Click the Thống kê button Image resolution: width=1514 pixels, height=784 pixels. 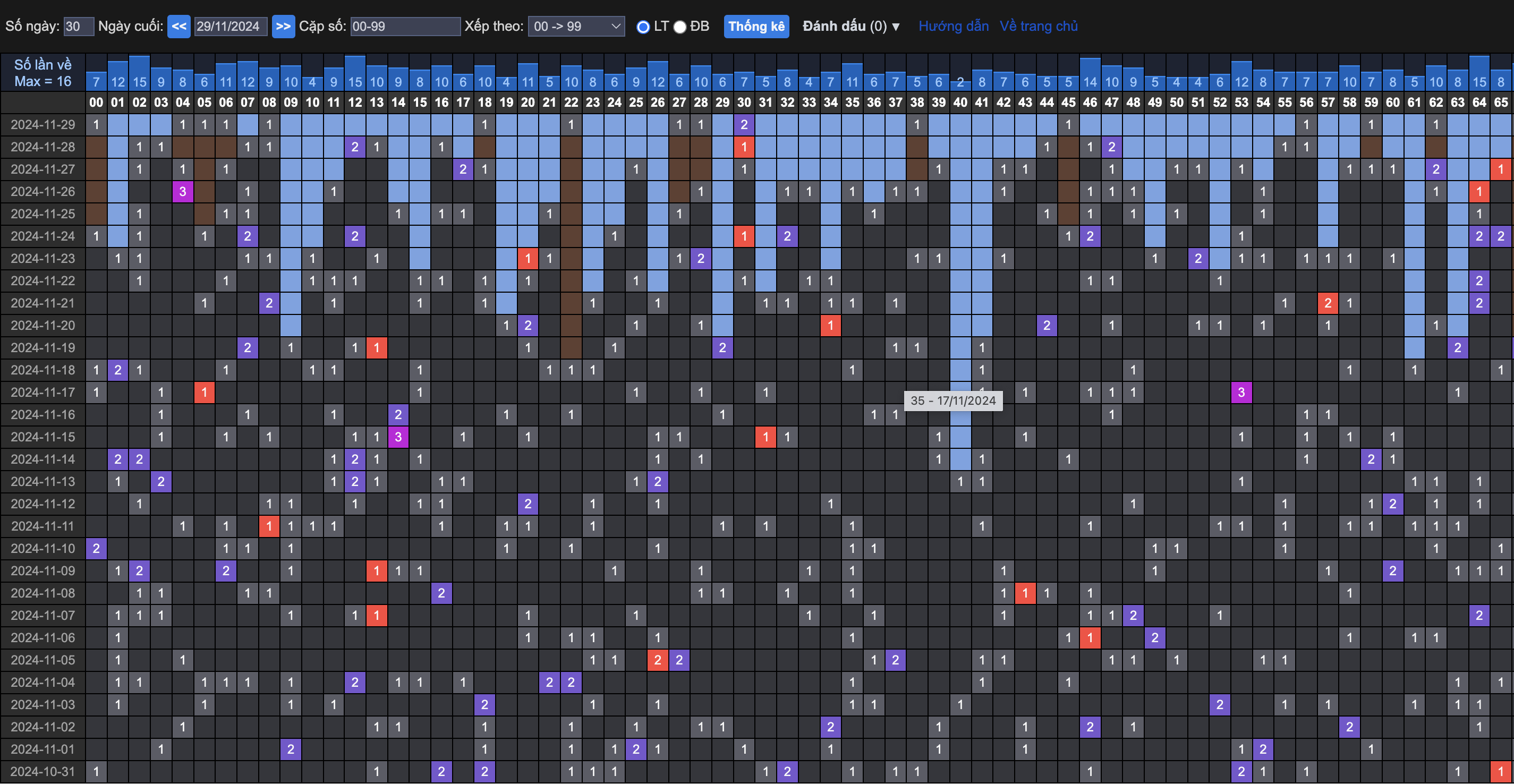pos(756,27)
